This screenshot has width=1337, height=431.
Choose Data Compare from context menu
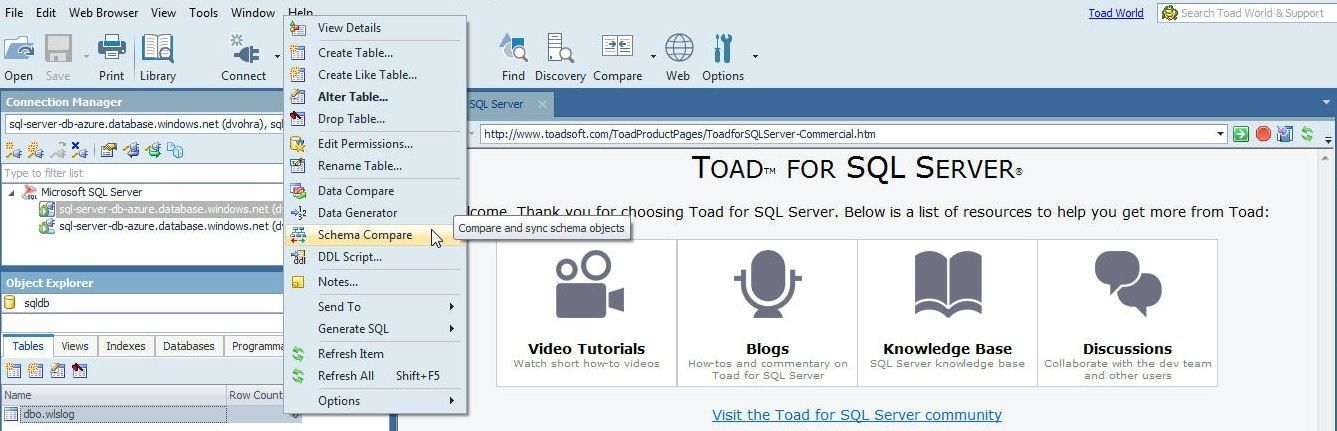pyautogui.click(x=376, y=190)
